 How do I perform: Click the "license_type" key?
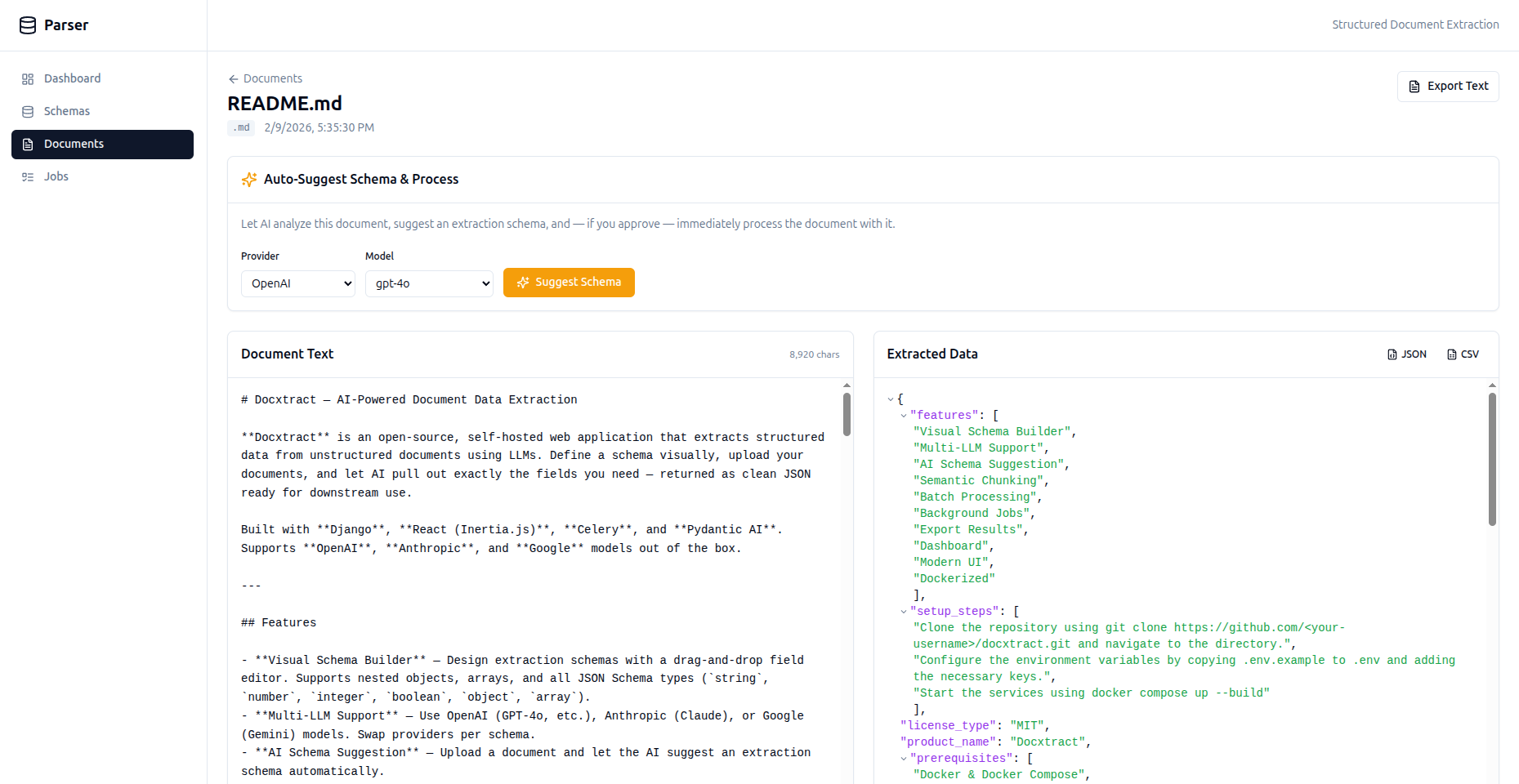(948, 726)
